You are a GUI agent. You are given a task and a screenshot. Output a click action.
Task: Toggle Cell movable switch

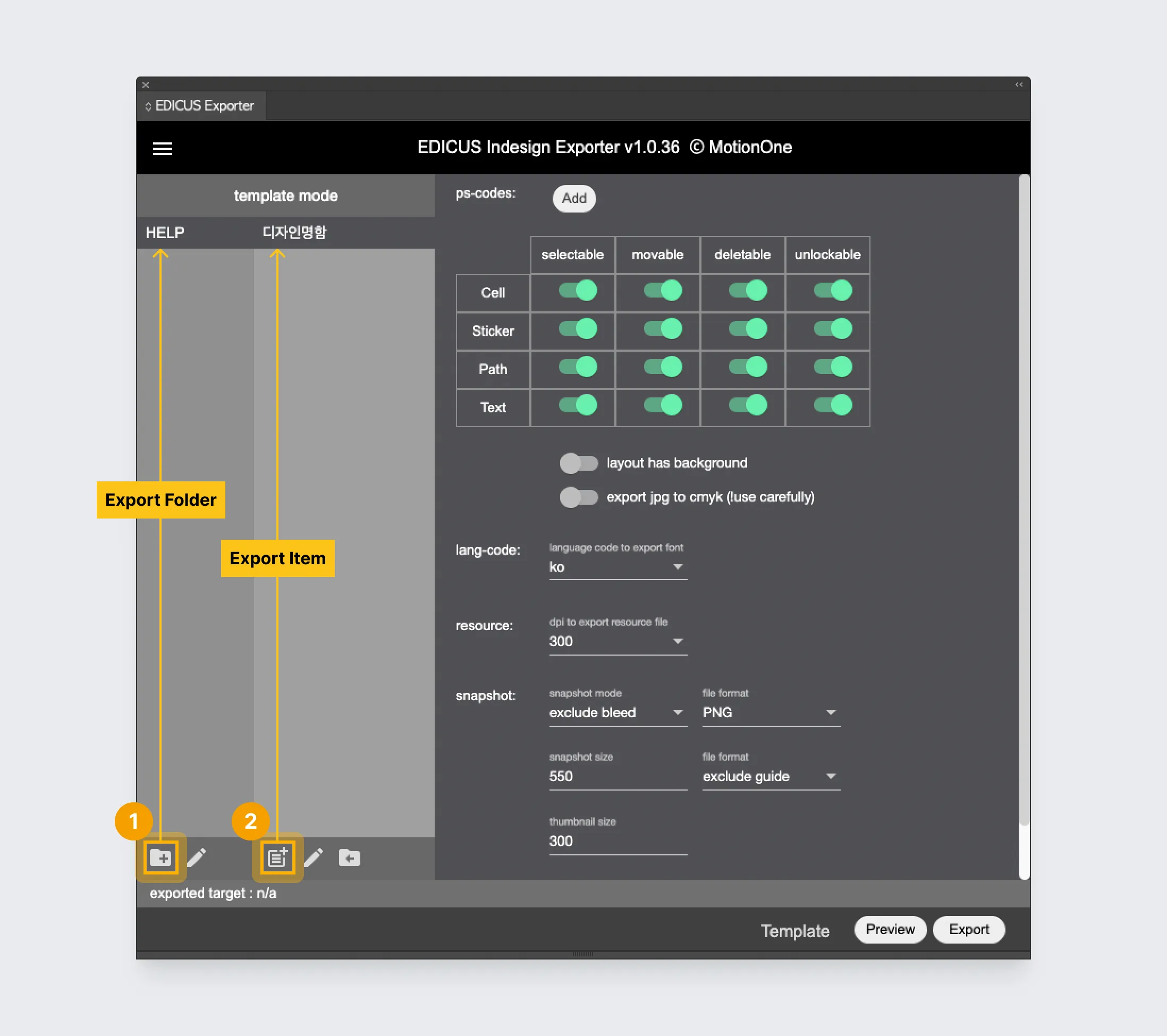pos(663,291)
